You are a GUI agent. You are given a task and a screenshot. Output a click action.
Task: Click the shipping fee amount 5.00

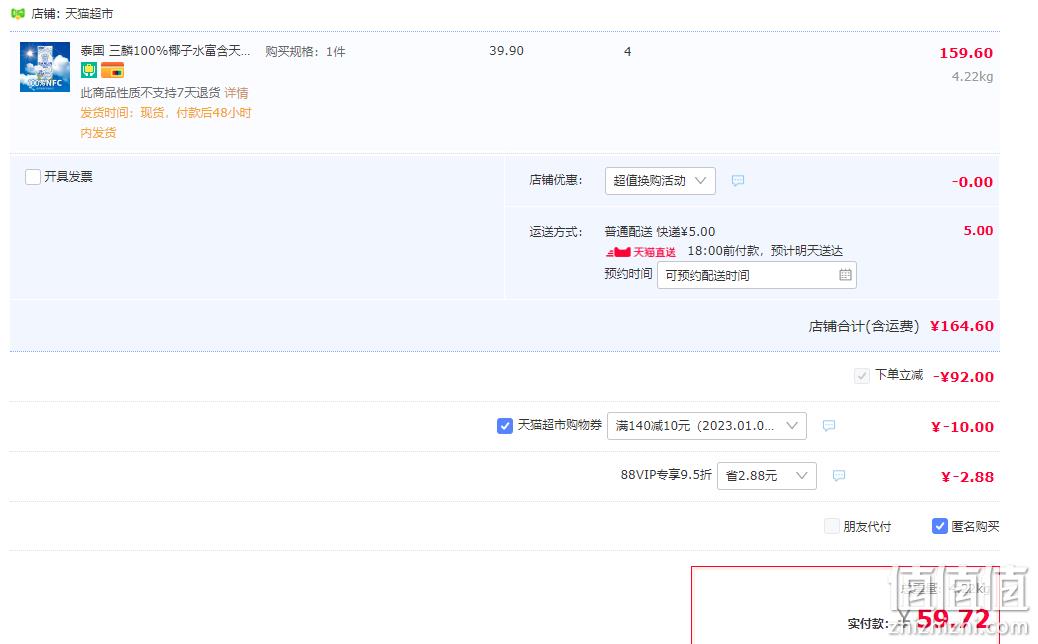(x=978, y=231)
